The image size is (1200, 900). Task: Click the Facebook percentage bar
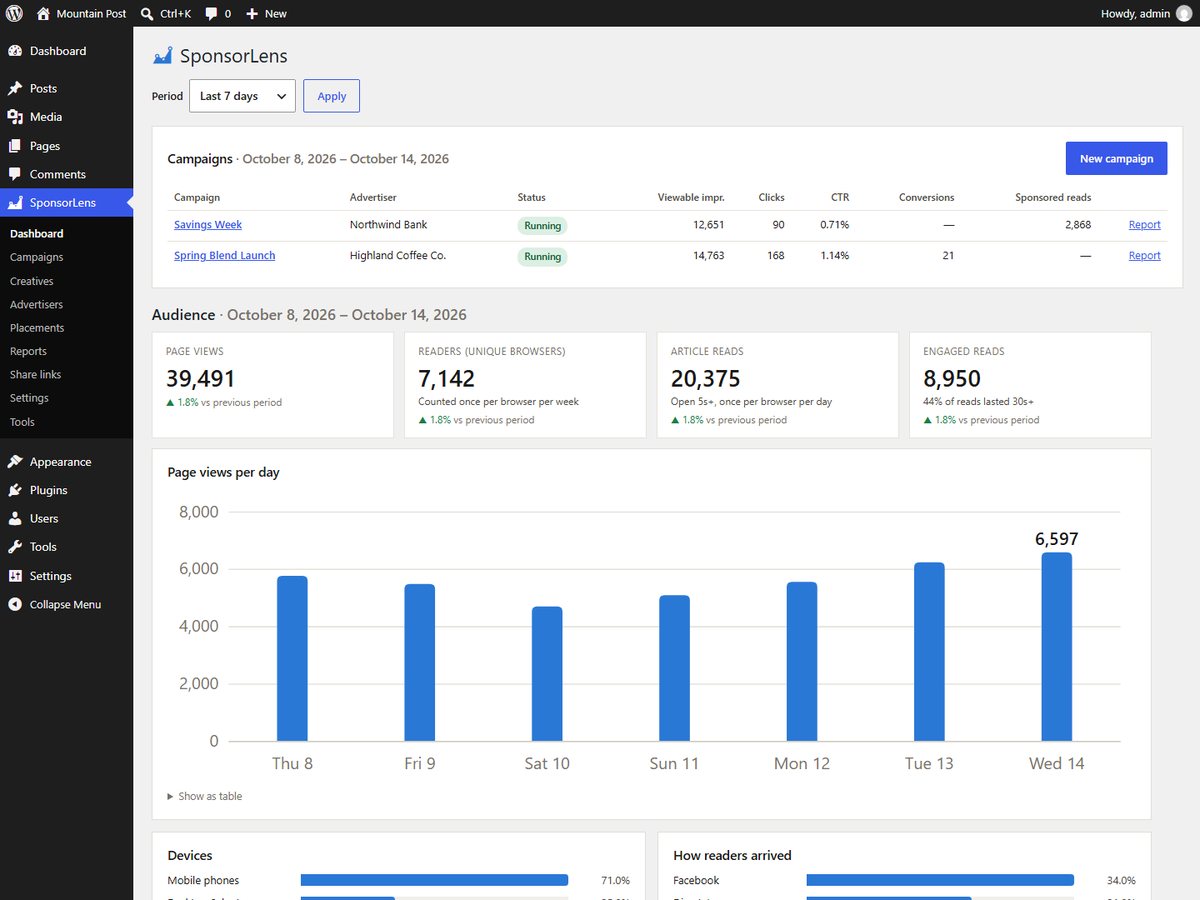tap(940, 880)
